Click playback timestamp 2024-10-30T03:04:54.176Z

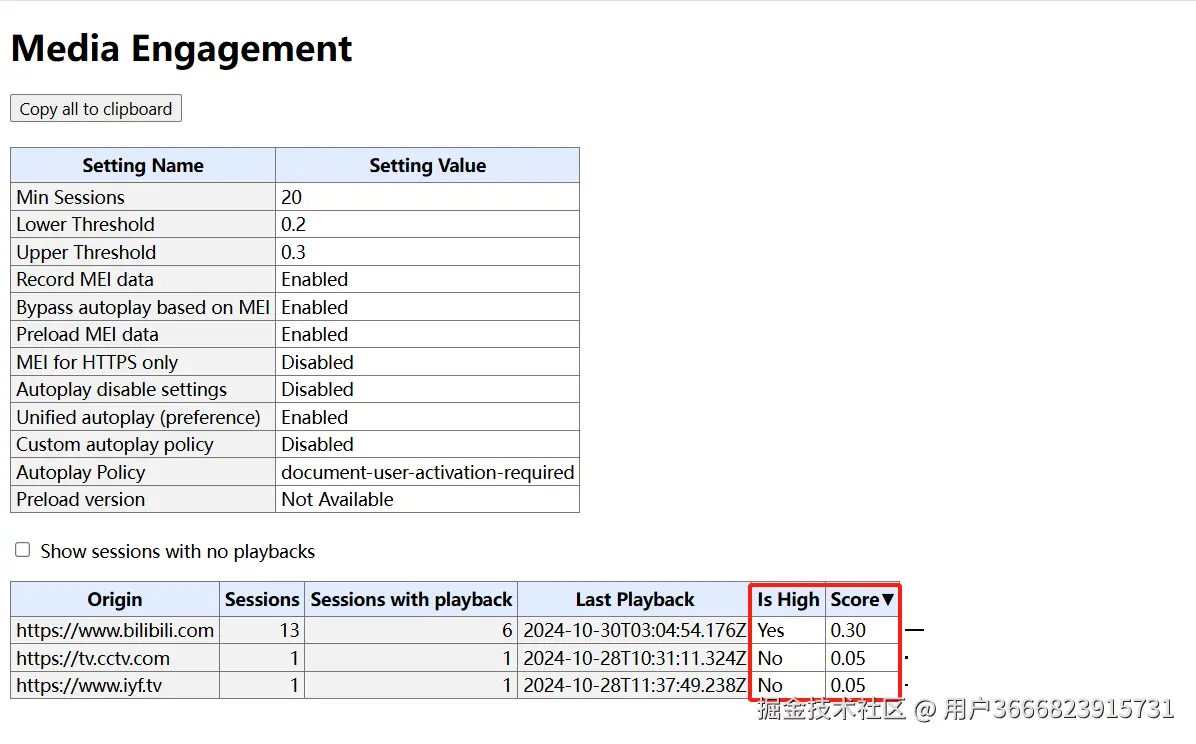635,630
